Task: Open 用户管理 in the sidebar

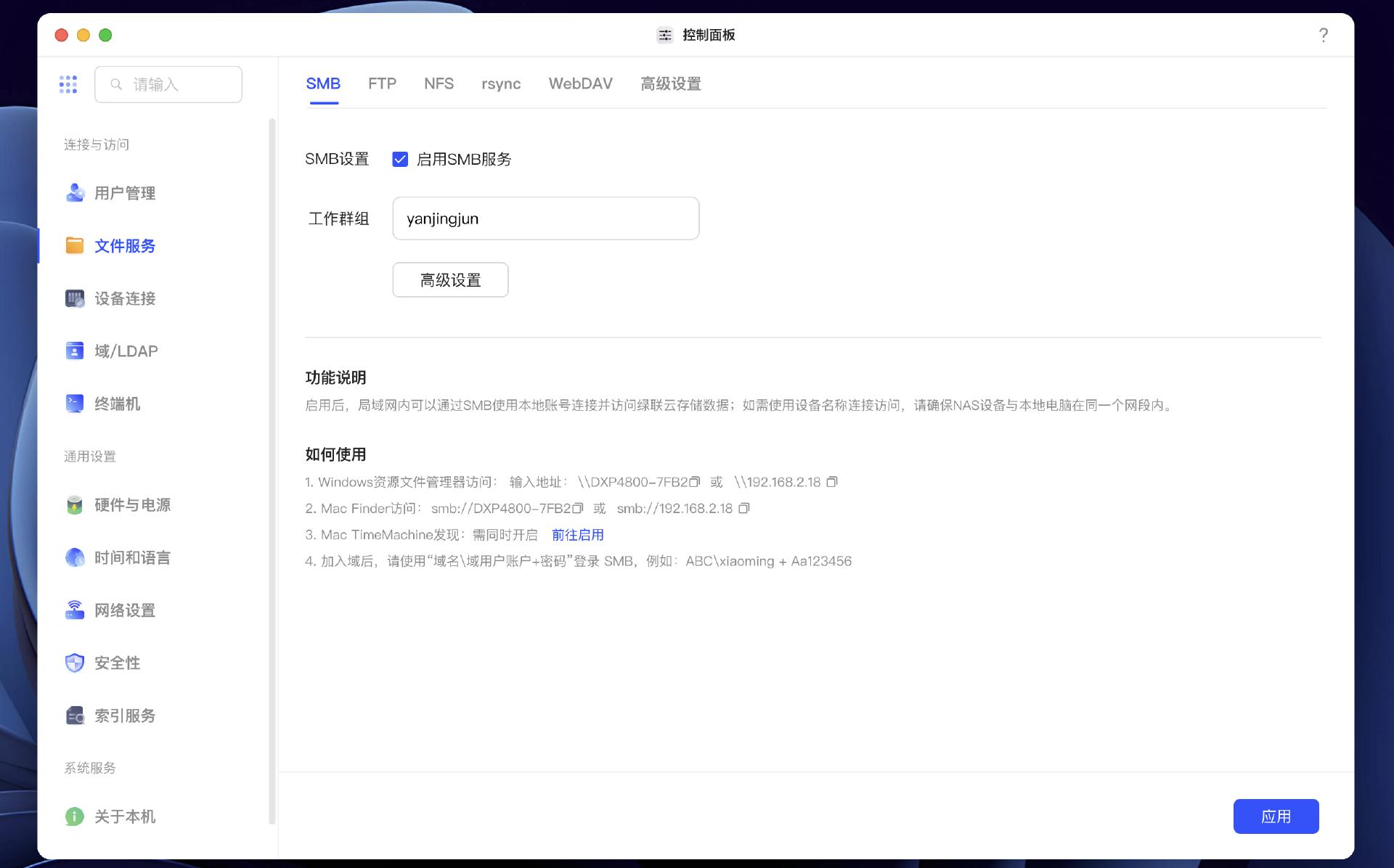Action: coord(125,193)
